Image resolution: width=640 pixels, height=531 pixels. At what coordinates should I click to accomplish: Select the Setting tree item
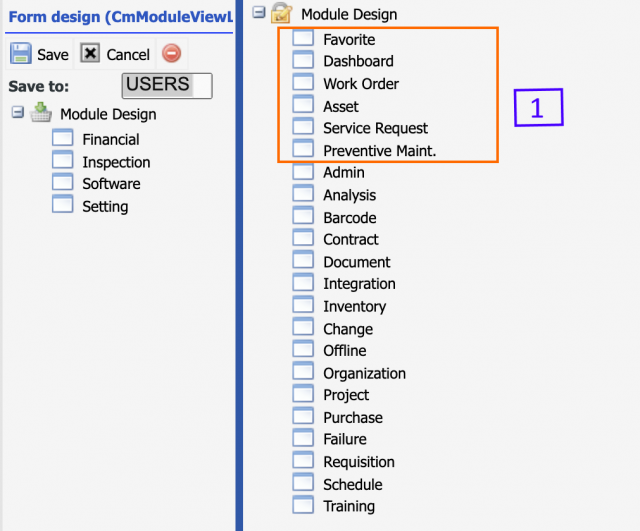(105, 206)
